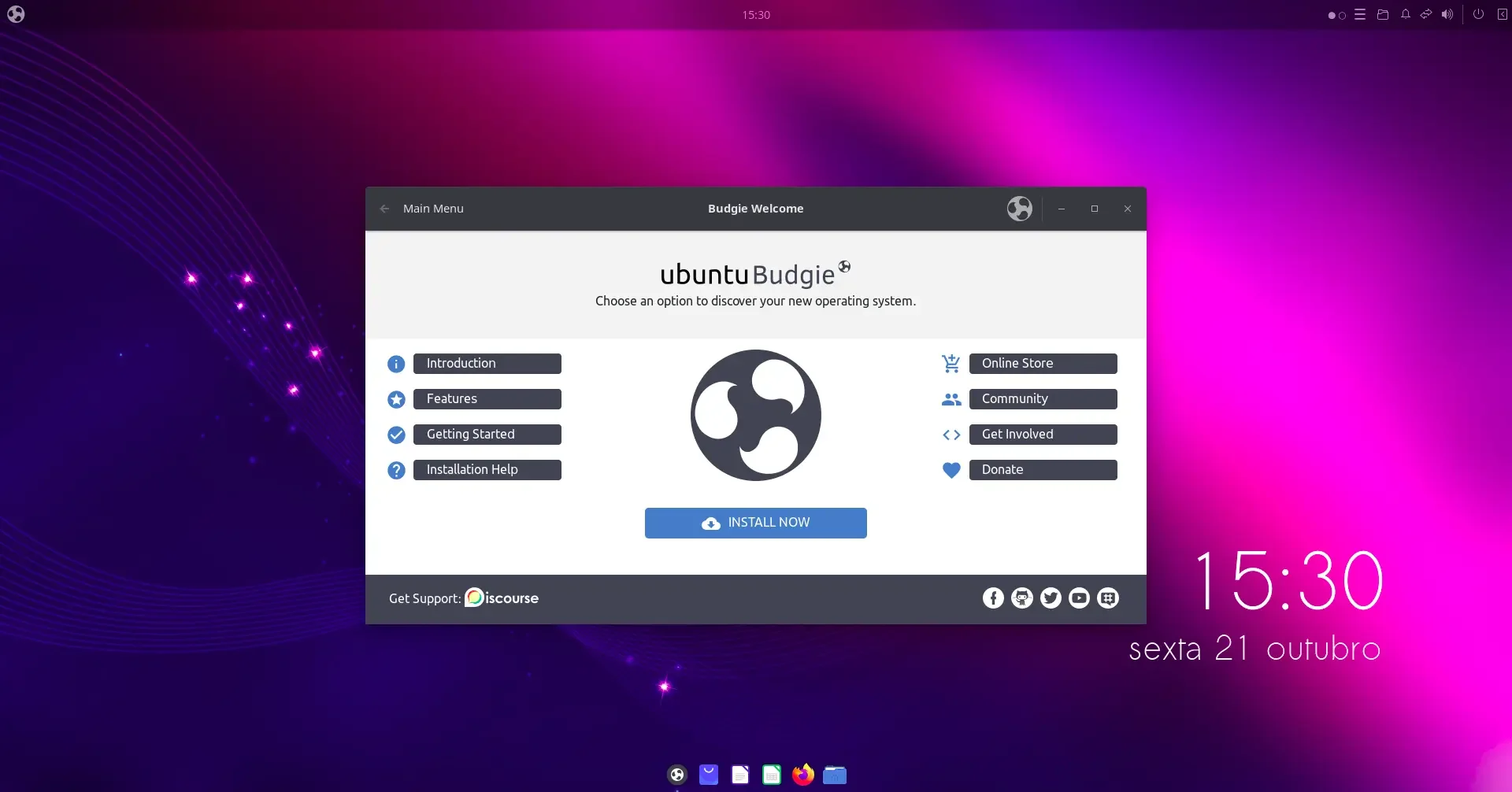Viewport: 1512px width, 792px height.
Task: Click the Donate button
Action: pos(1043,470)
